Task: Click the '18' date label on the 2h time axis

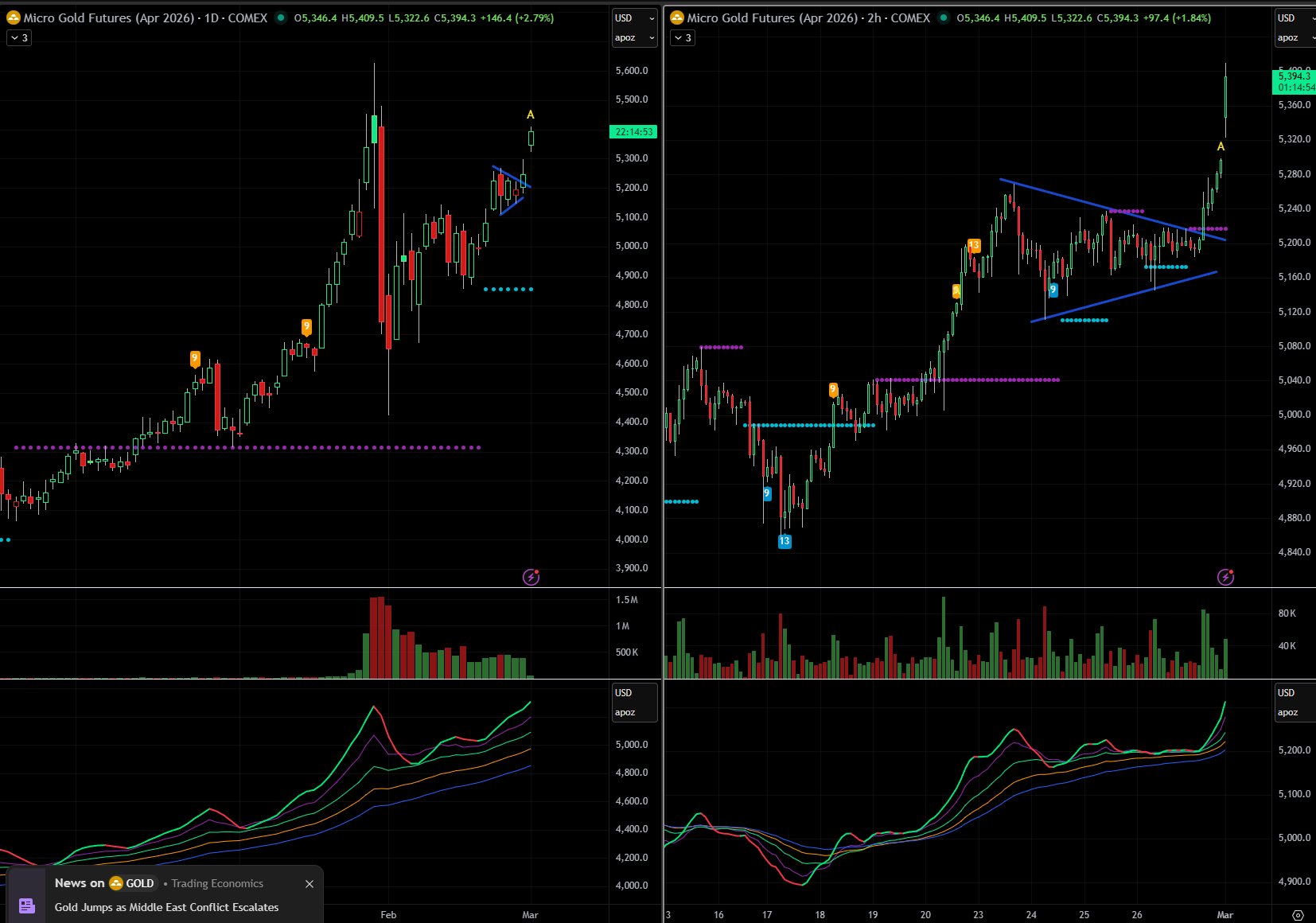Action: (820, 915)
